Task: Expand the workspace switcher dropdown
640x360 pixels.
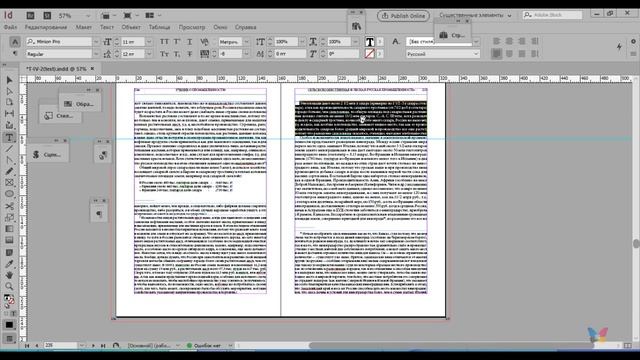Action: (509, 16)
